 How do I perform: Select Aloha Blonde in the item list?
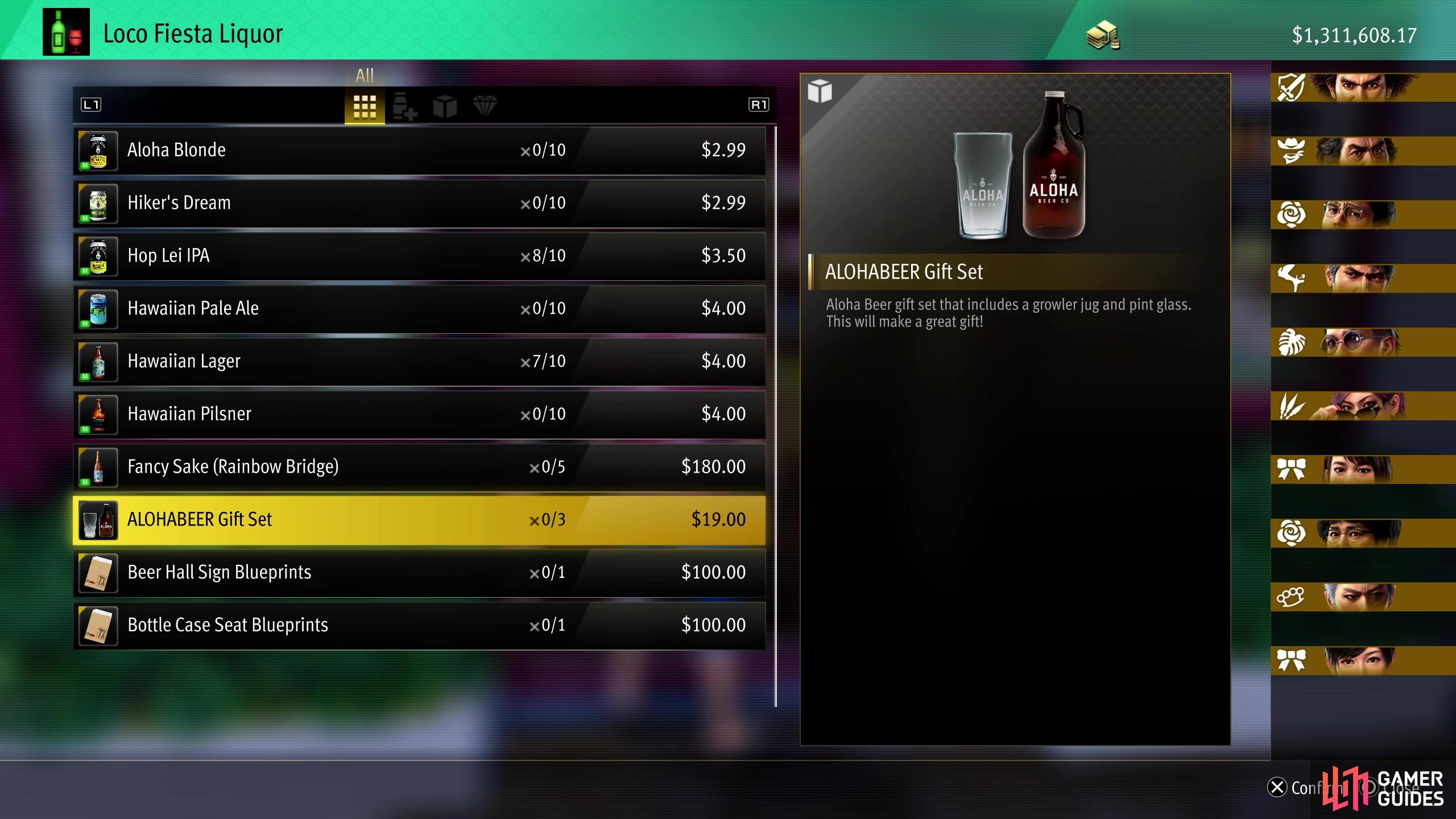(419, 151)
